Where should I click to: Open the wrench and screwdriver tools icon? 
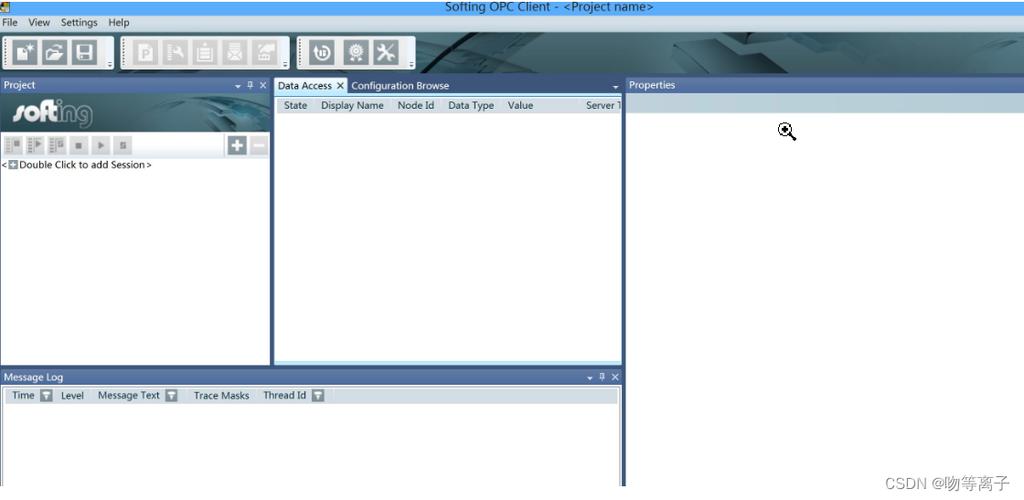(x=385, y=53)
